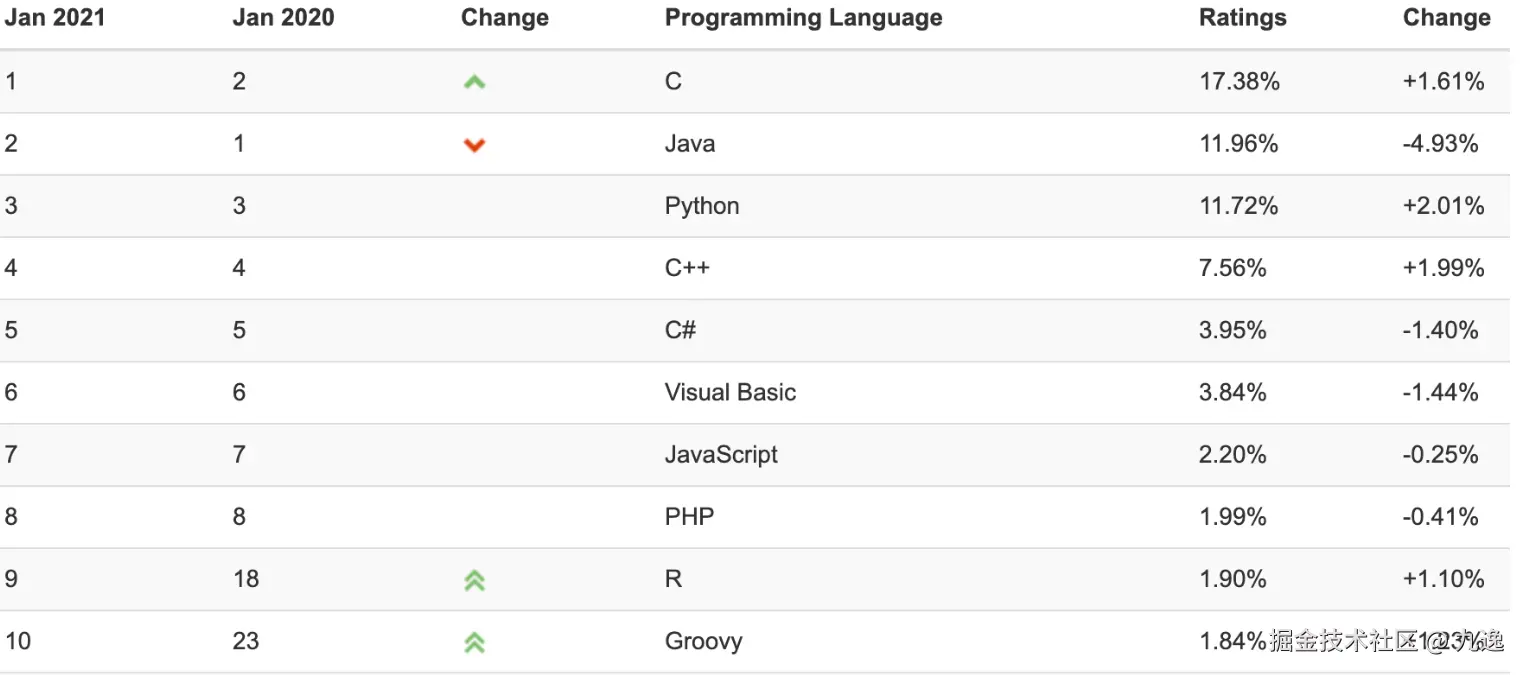The image size is (1525, 675).
Task: Click C's 17.38% rating value
Action: click(1239, 82)
